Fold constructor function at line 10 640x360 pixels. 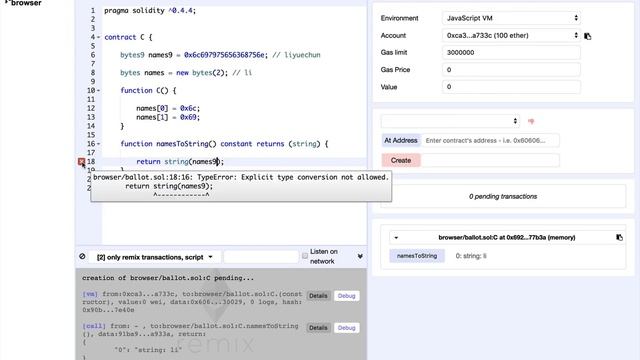point(98,91)
